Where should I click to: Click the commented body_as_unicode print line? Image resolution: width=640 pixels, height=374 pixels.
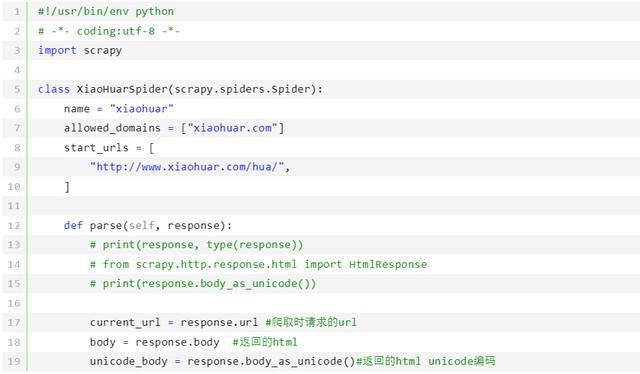pyautogui.click(x=203, y=284)
